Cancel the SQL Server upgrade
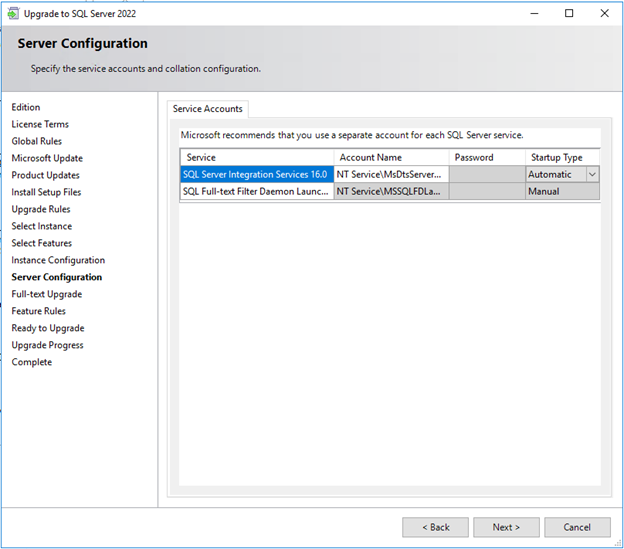 point(577,527)
